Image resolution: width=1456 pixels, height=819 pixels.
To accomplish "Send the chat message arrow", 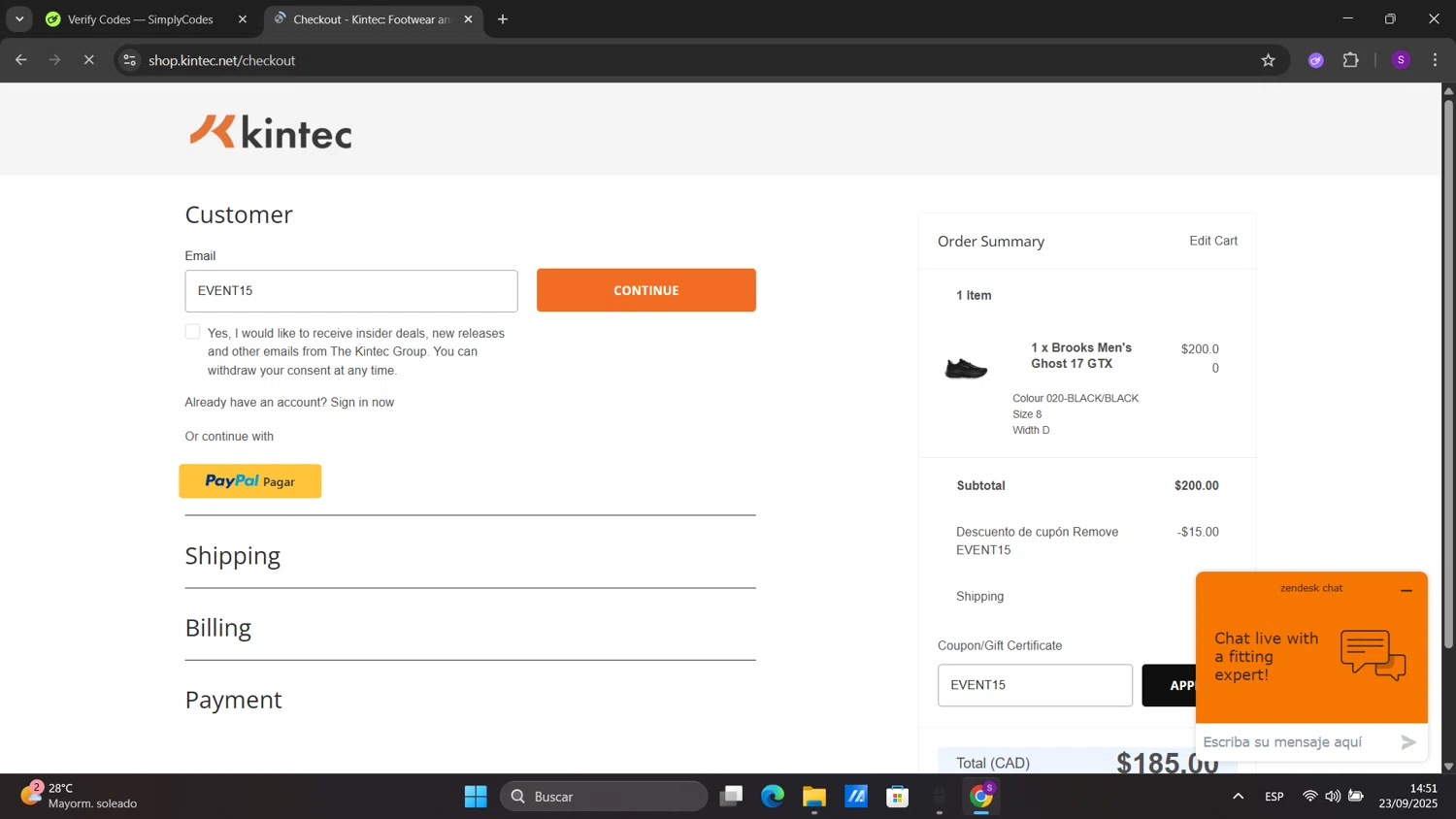I will [x=1408, y=742].
